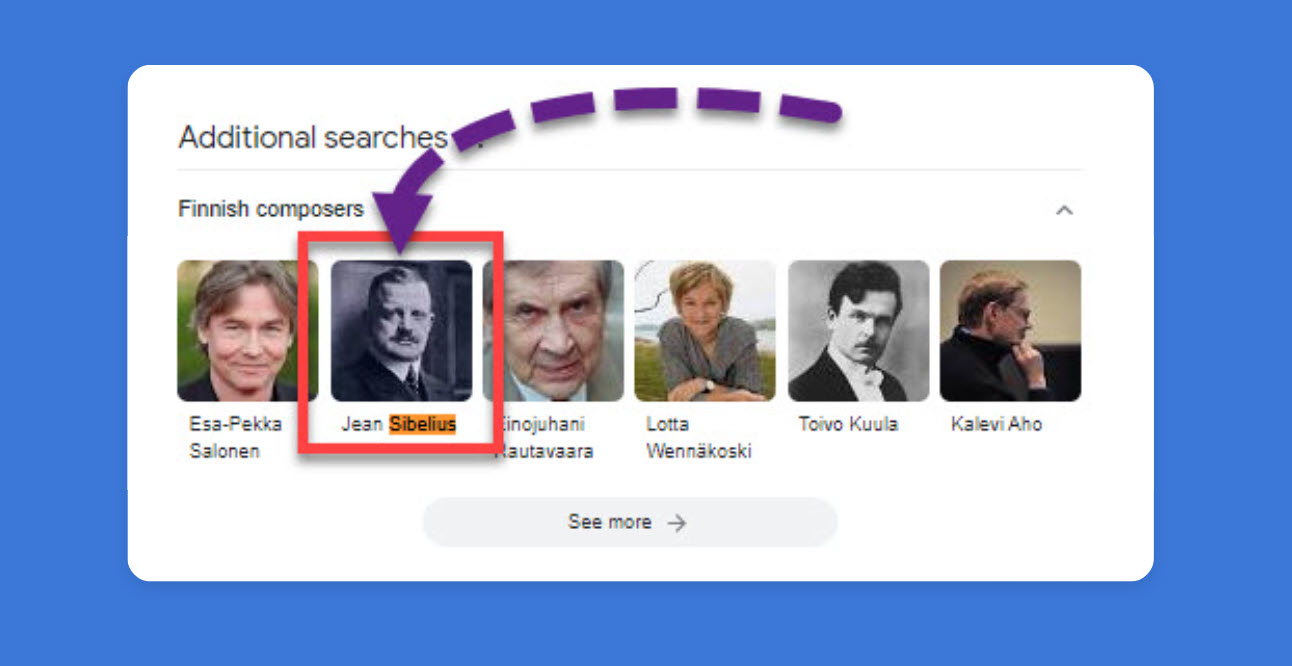Collapse the Finnish composers carousel

1066,209
